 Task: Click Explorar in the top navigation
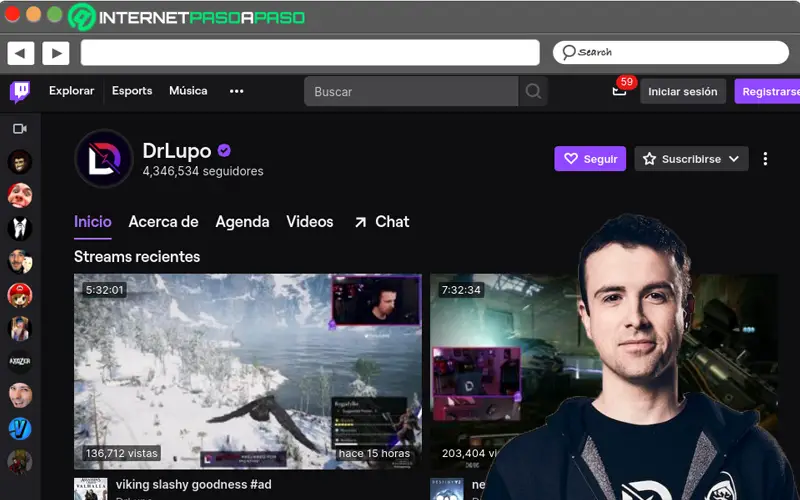click(71, 91)
